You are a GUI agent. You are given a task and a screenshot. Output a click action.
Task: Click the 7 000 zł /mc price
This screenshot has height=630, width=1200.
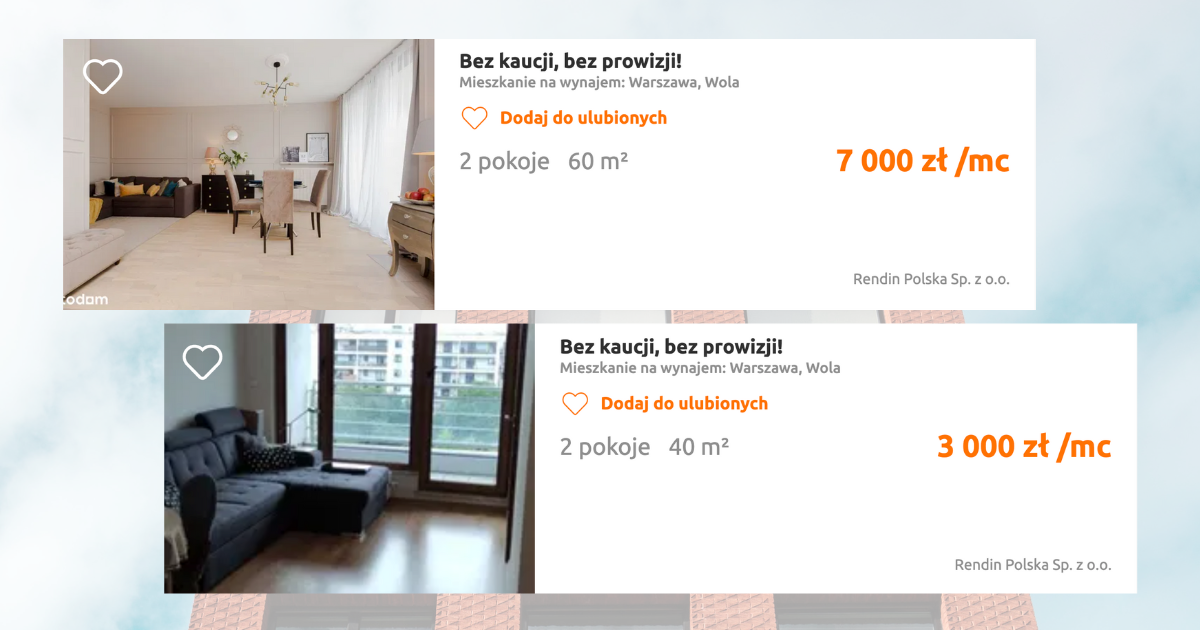point(923,161)
